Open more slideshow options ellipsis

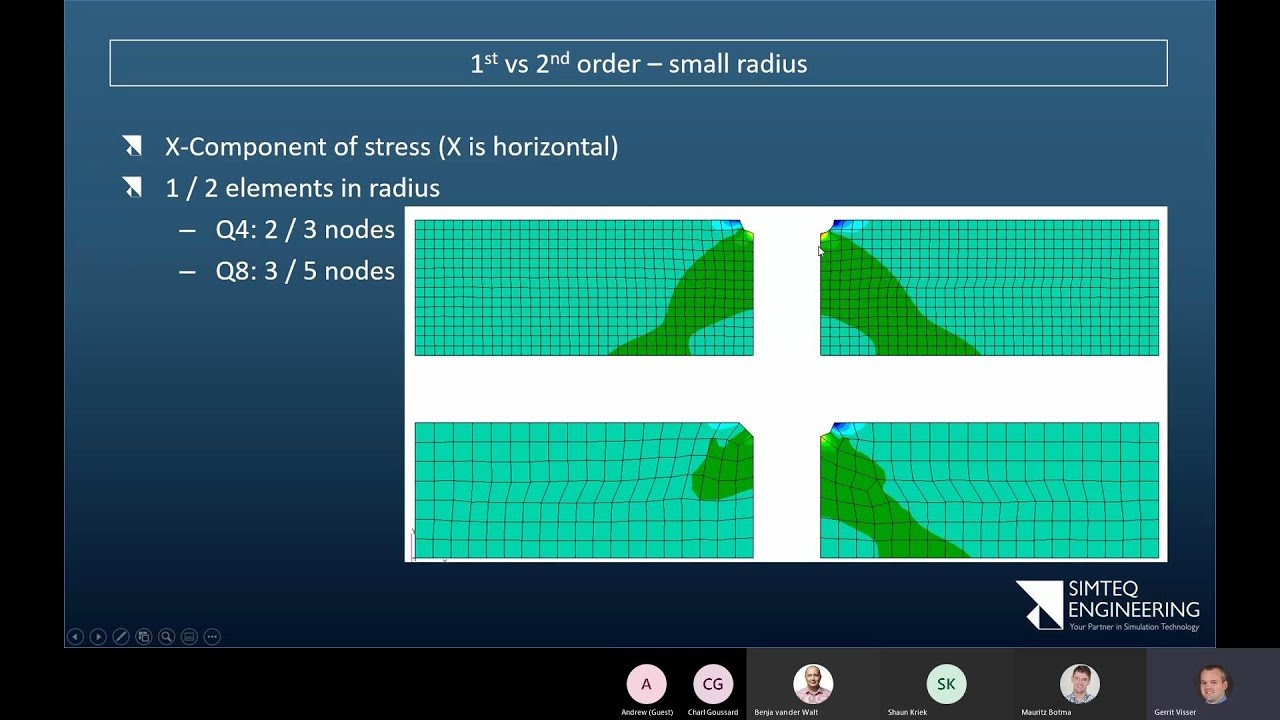coord(212,636)
